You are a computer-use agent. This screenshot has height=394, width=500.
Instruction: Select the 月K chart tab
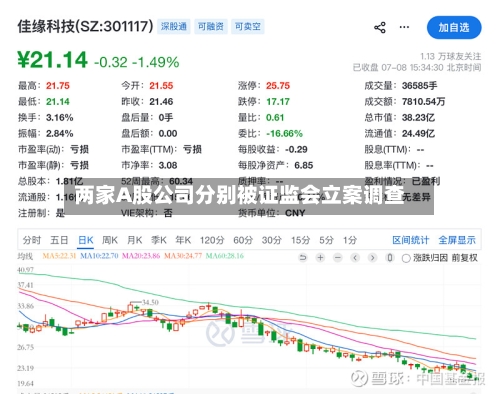coord(135,240)
